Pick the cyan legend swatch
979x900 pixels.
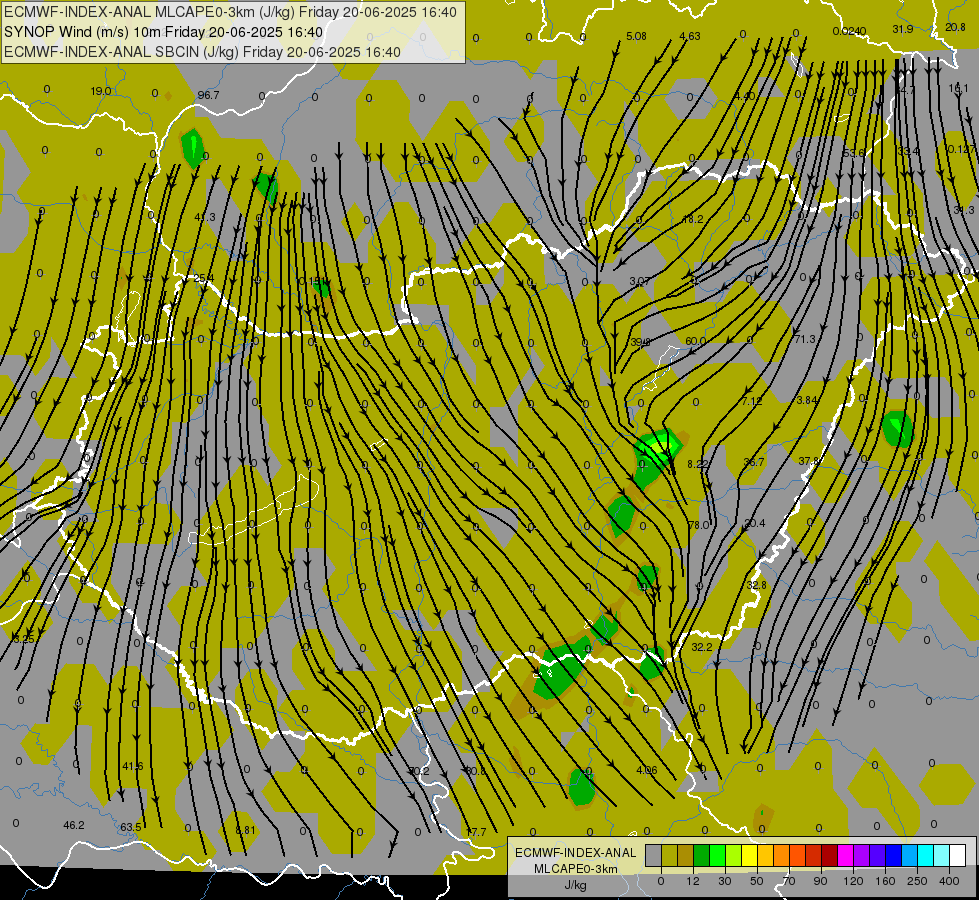click(x=926, y=855)
